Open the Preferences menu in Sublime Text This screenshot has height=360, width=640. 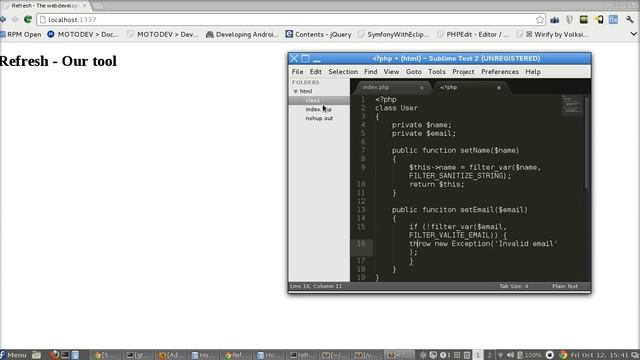[500, 71]
